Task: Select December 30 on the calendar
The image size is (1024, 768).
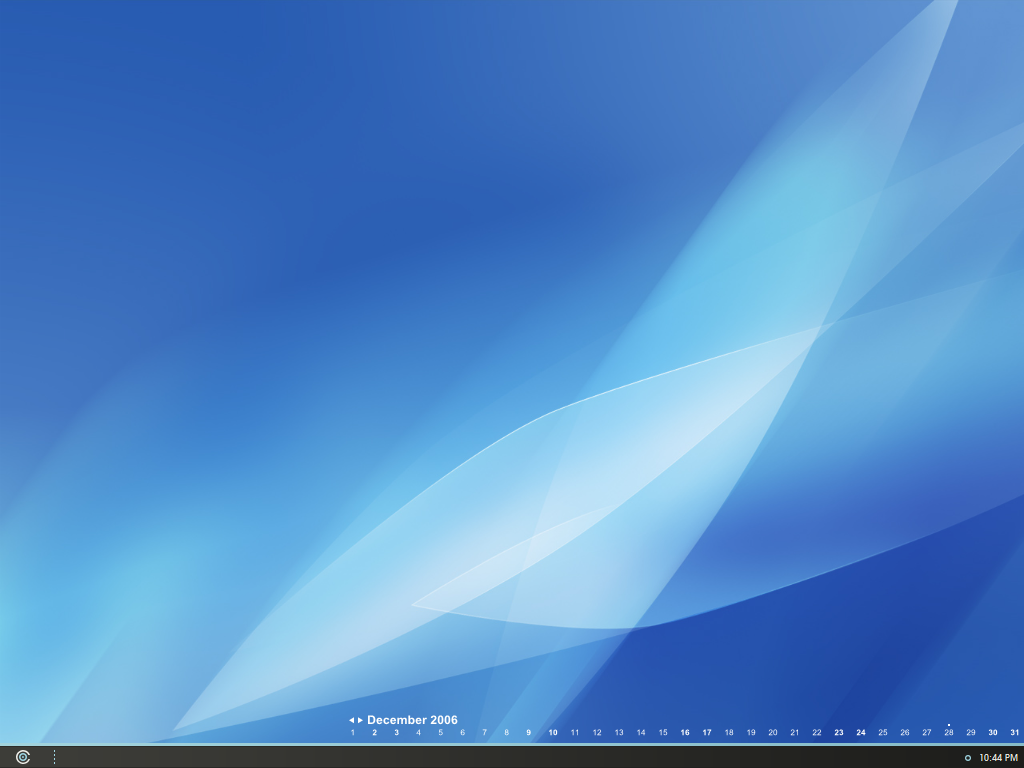Action: tap(991, 733)
